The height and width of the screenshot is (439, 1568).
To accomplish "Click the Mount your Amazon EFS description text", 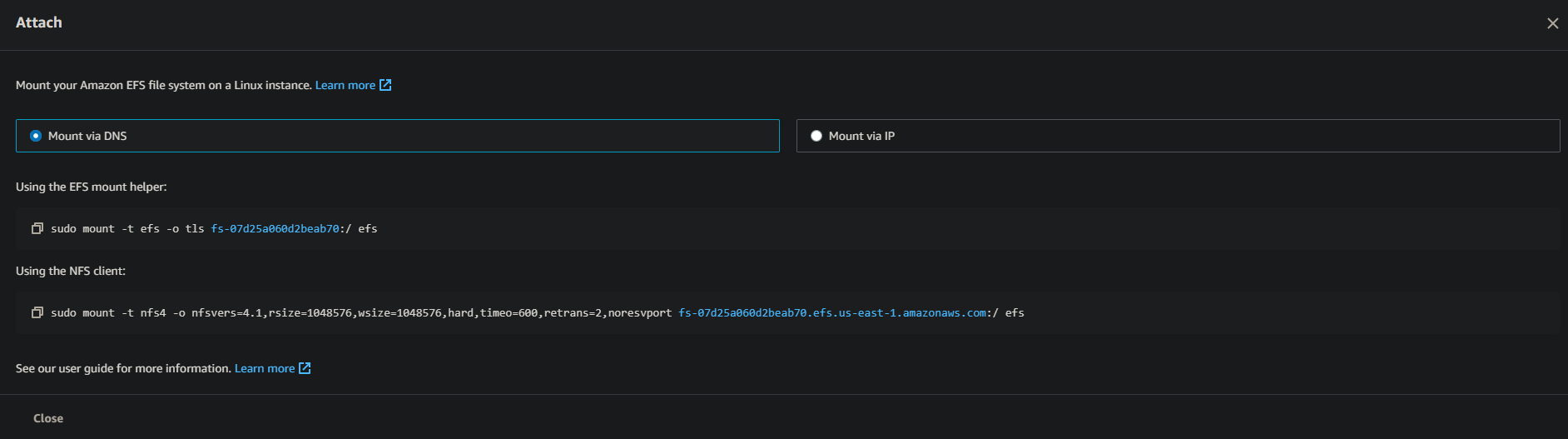I will pos(164,85).
